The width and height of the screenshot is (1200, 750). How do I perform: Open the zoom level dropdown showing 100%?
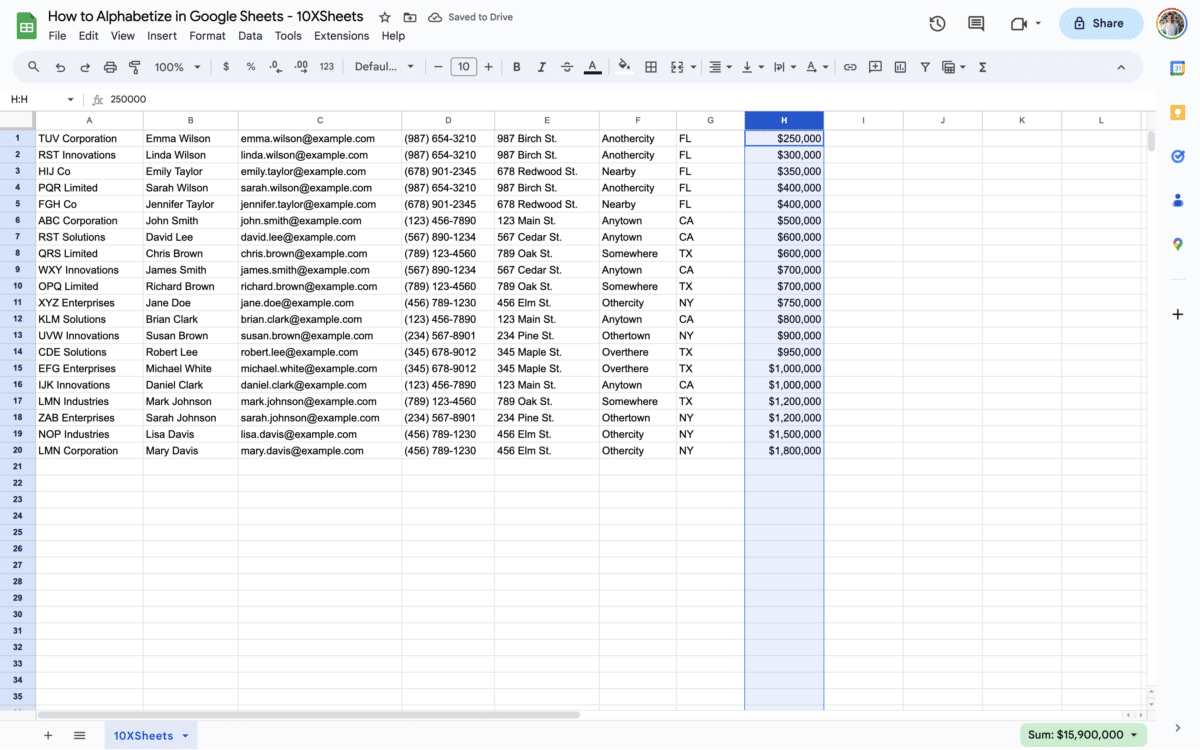point(177,66)
